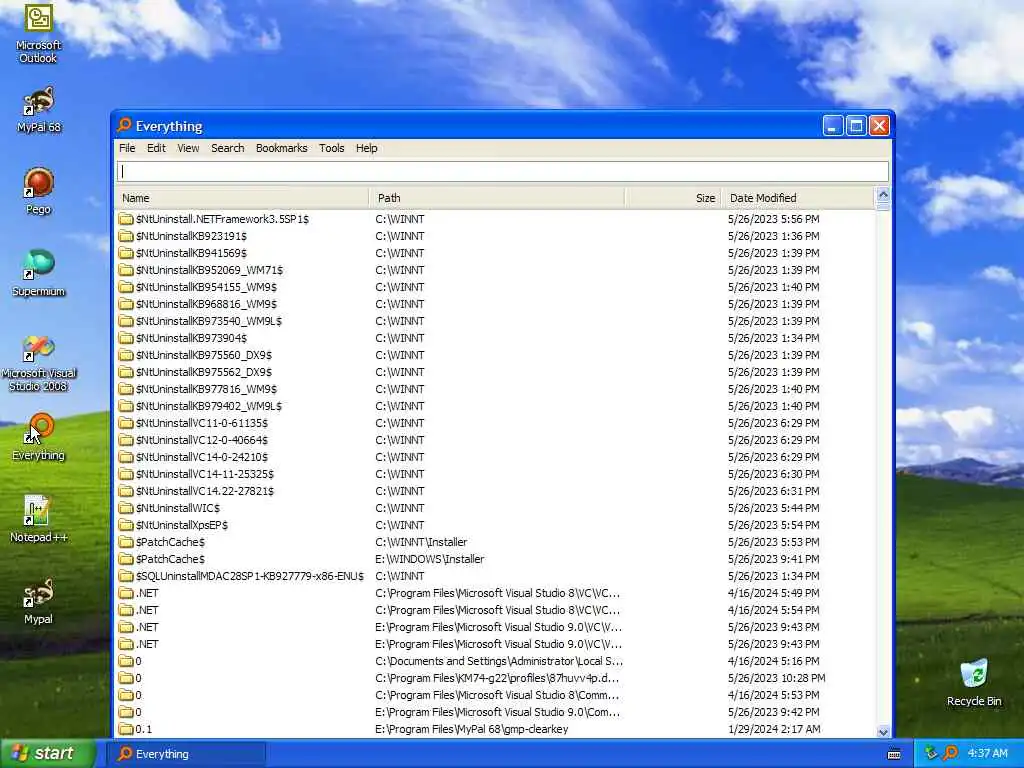Select the $NtUninstallKB973540_WM9L$ folder row
1024x768 pixels.
click(494, 321)
